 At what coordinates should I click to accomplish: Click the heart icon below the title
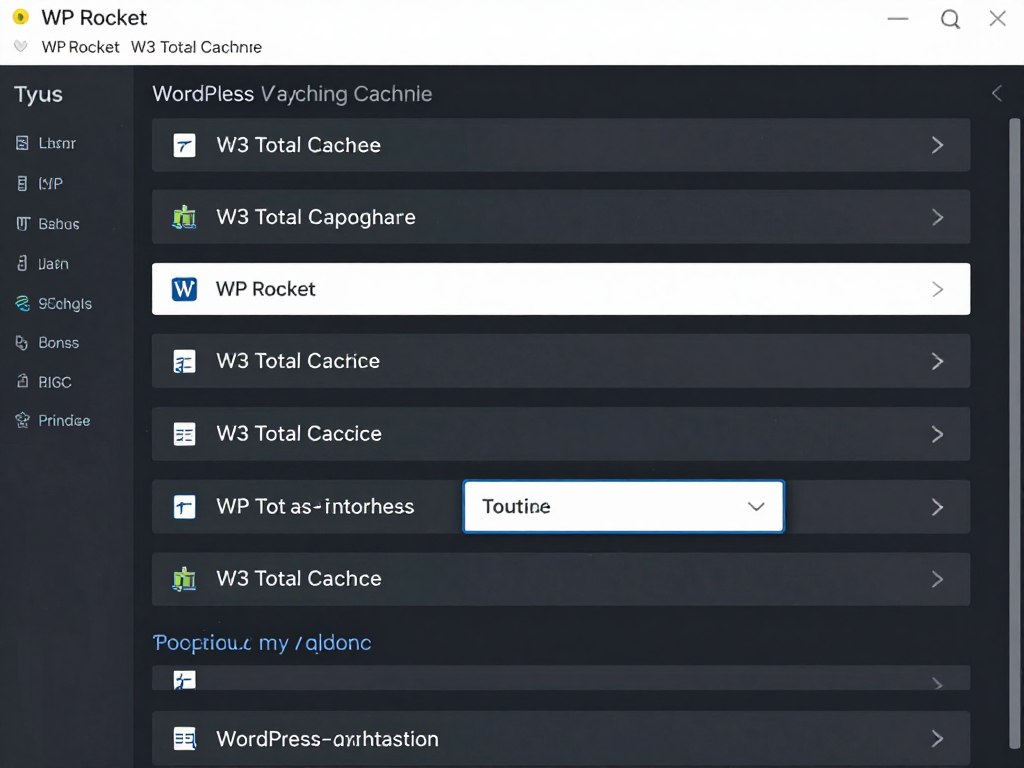click(21, 47)
